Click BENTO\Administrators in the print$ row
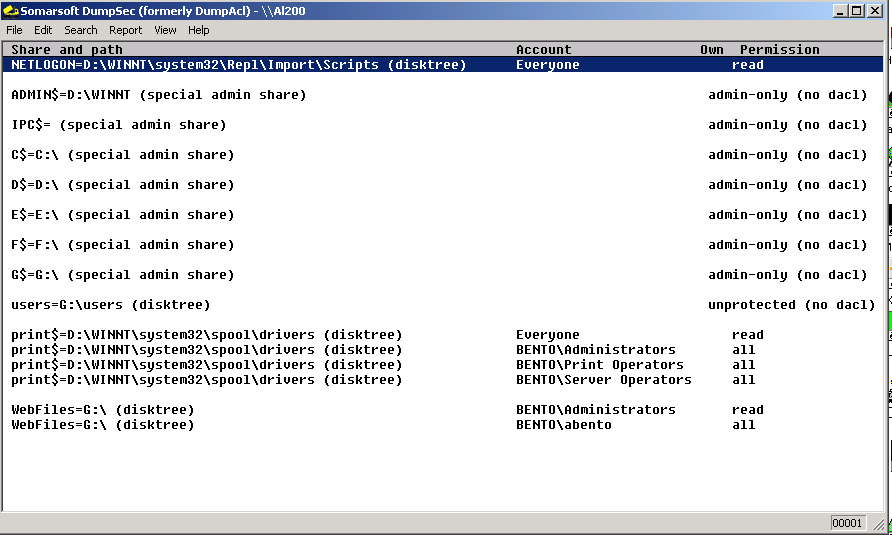 click(596, 350)
